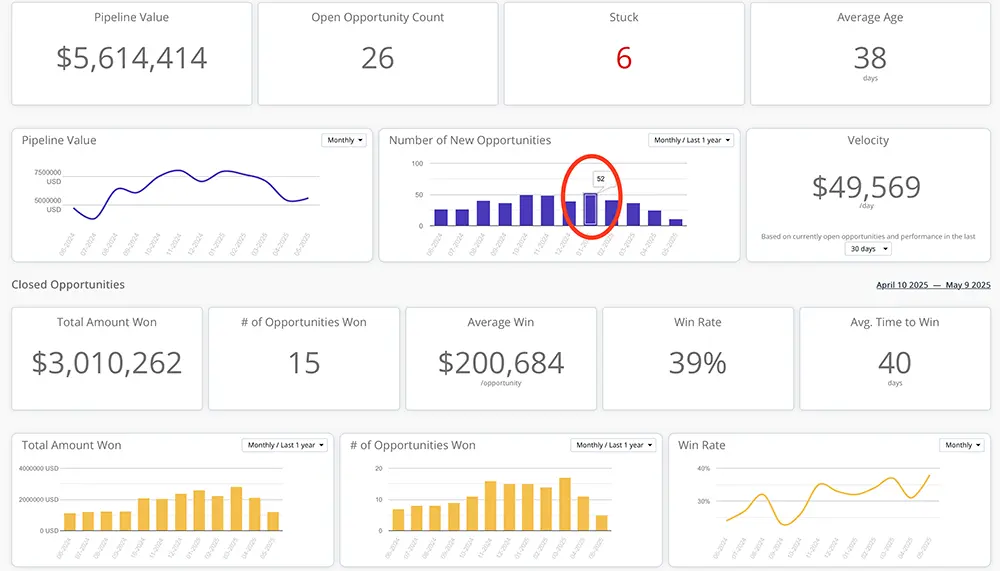Click the $200,684 Average Win value
The height and width of the screenshot is (571, 1000).
point(501,362)
